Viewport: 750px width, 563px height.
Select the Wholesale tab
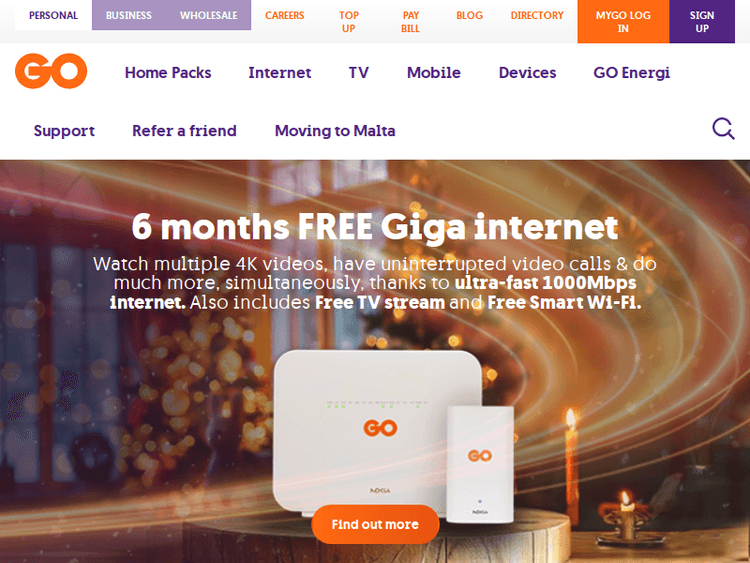(x=209, y=15)
